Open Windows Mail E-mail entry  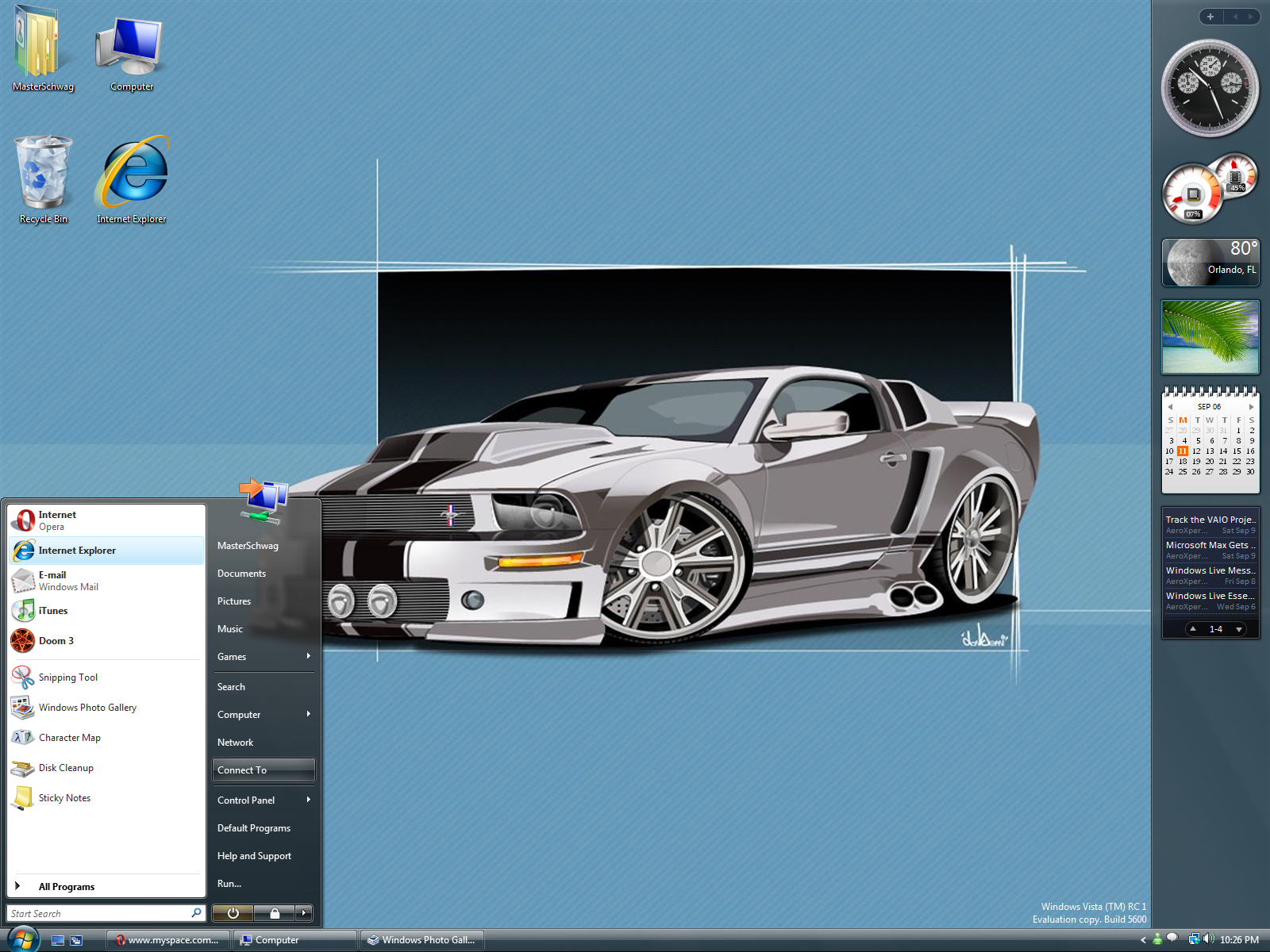(106, 581)
